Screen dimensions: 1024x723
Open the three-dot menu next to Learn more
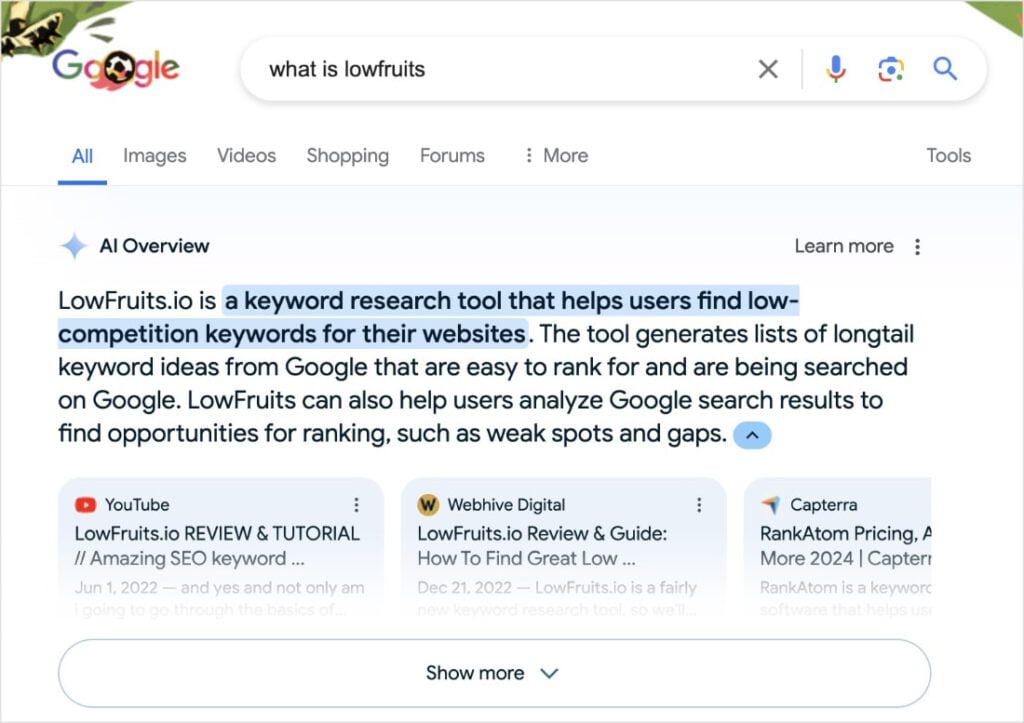[x=918, y=245]
